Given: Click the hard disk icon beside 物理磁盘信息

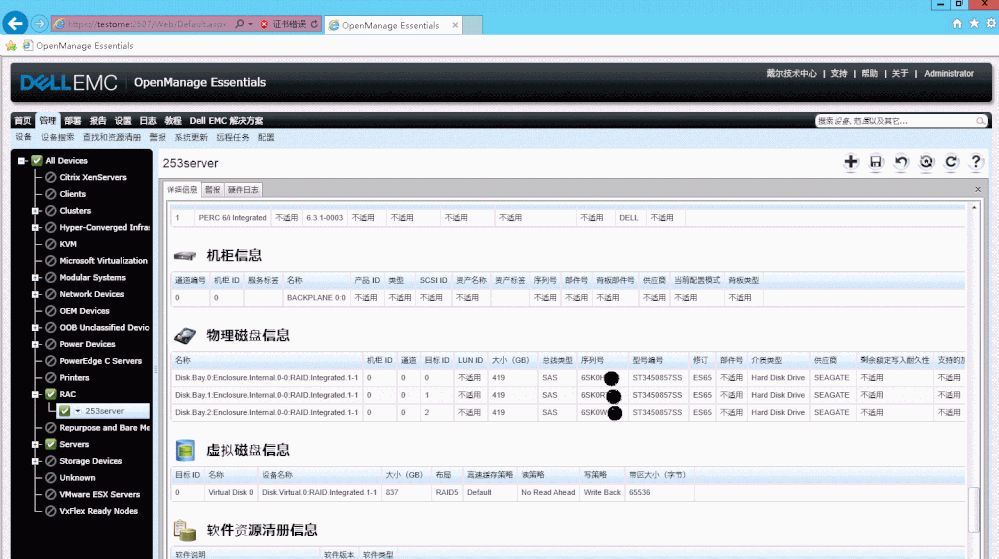Looking at the screenshot, I should point(185,335).
